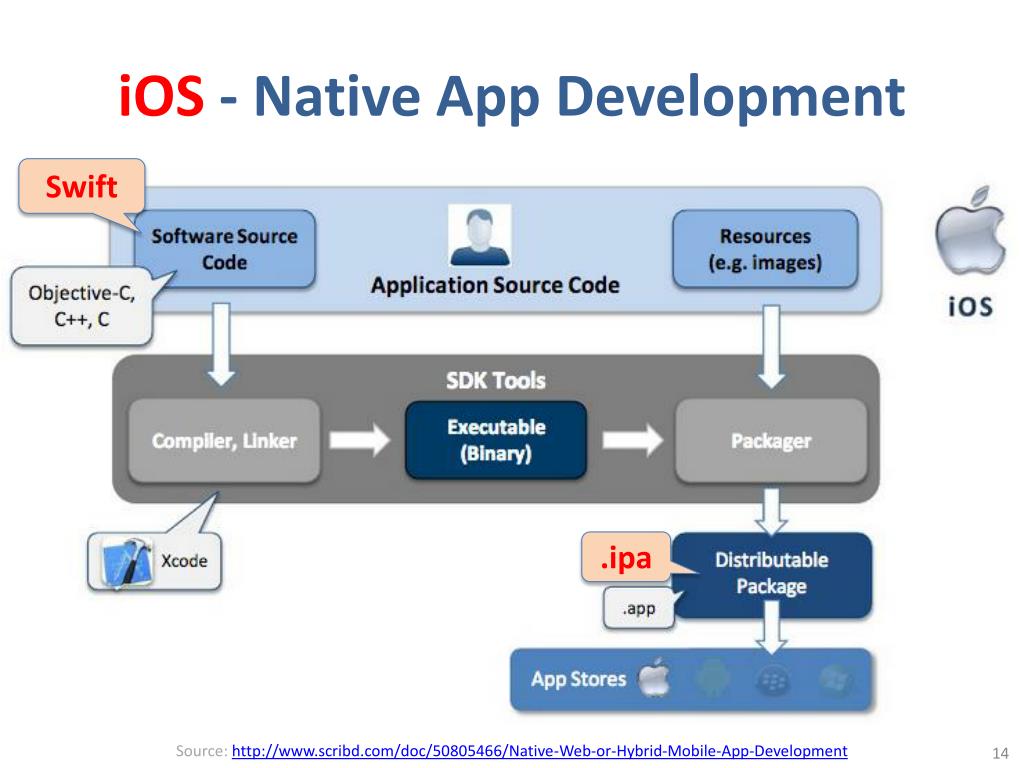The width and height of the screenshot is (1024, 768).
Task: Select the Distributable Package box
Action: (772, 573)
